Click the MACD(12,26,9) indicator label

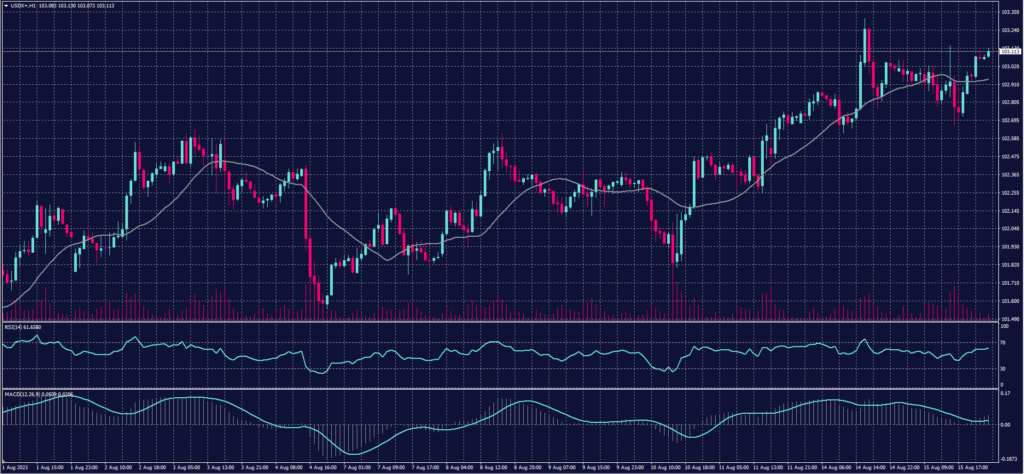(24, 392)
